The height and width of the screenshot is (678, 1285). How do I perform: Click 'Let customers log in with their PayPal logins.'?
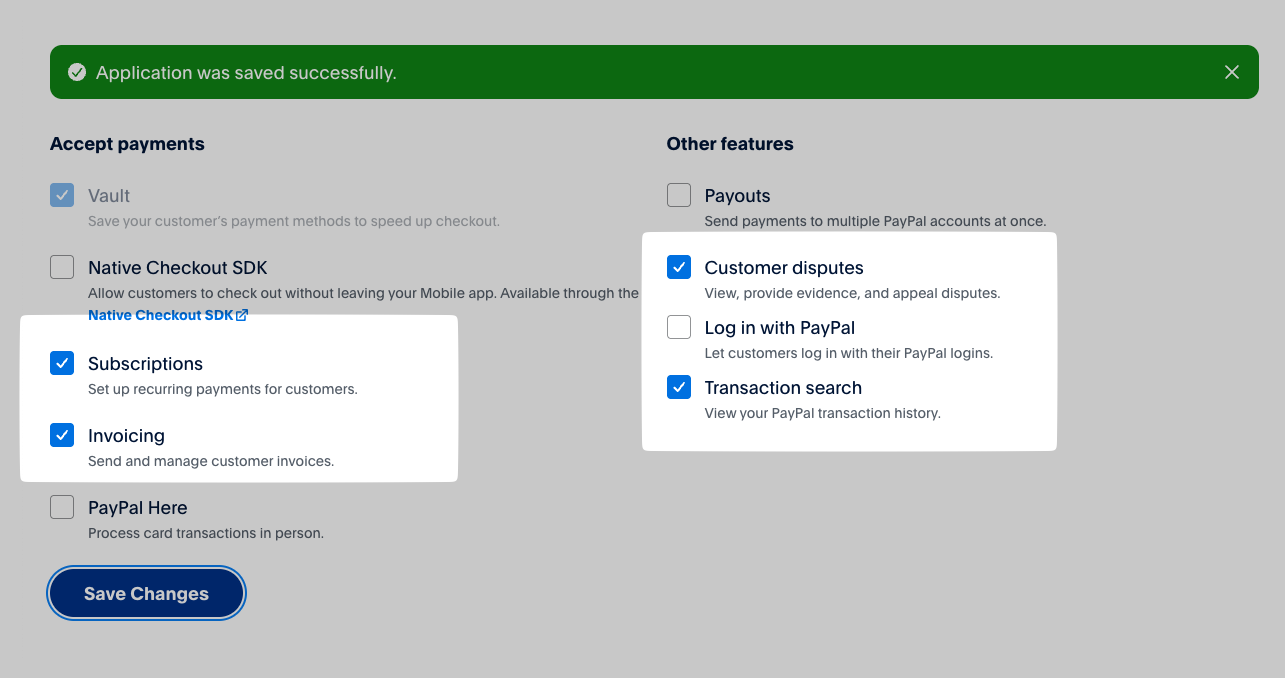point(849,353)
